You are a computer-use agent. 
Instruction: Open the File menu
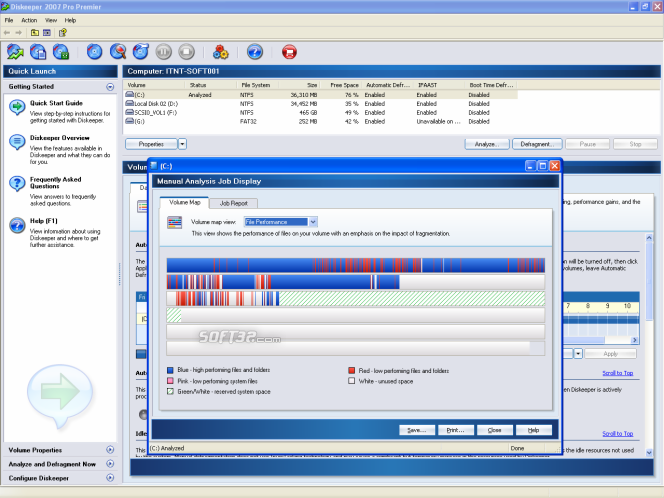coord(9,20)
